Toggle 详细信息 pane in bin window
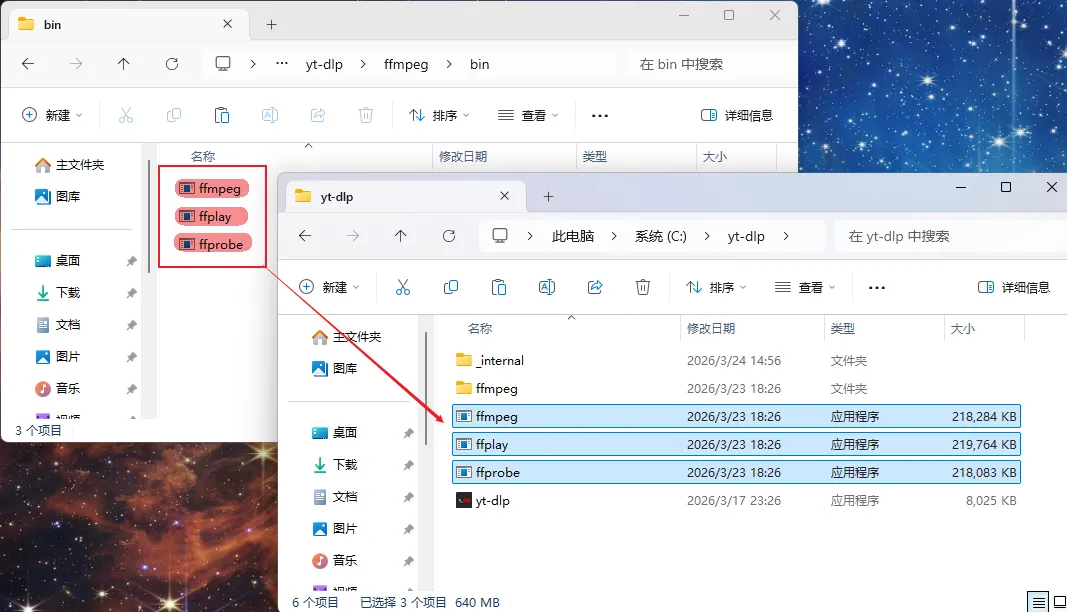 (737, 115)
